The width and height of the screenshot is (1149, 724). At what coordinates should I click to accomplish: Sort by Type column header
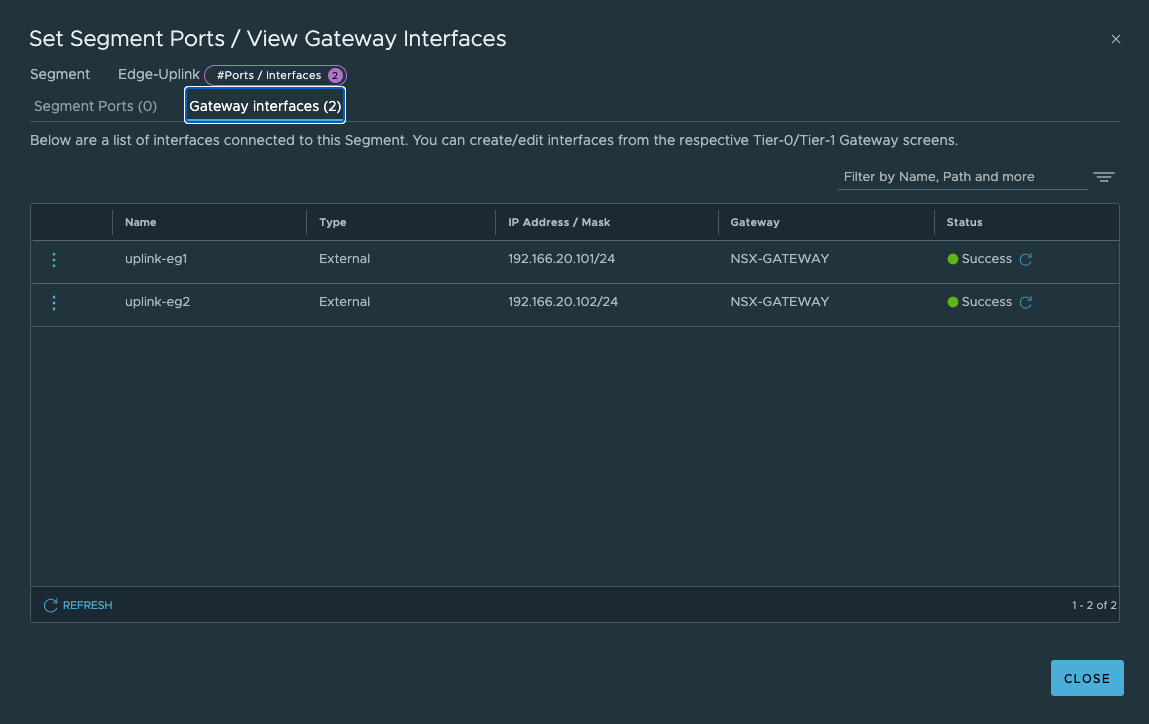pos(333,223)
